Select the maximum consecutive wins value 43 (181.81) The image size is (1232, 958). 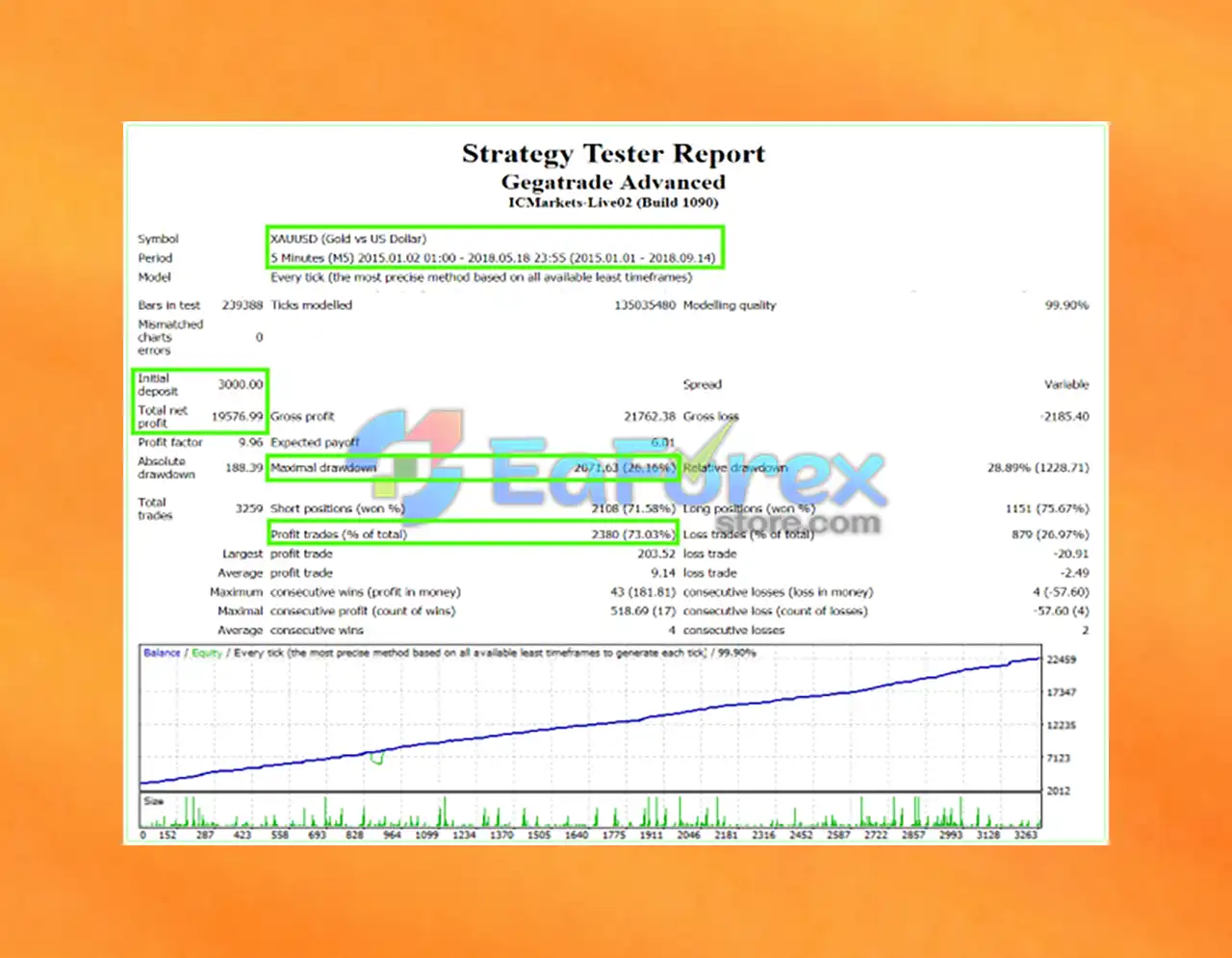(643, 592)
